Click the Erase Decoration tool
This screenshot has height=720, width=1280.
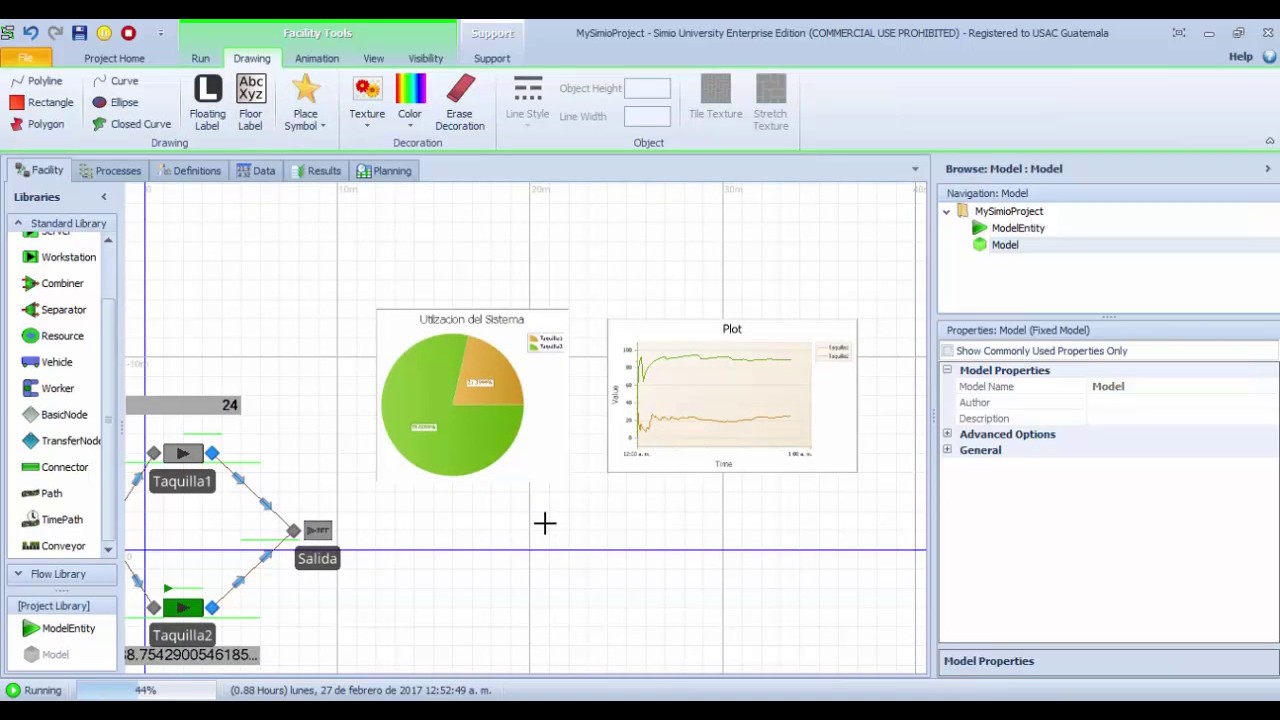tap(460, 103)
